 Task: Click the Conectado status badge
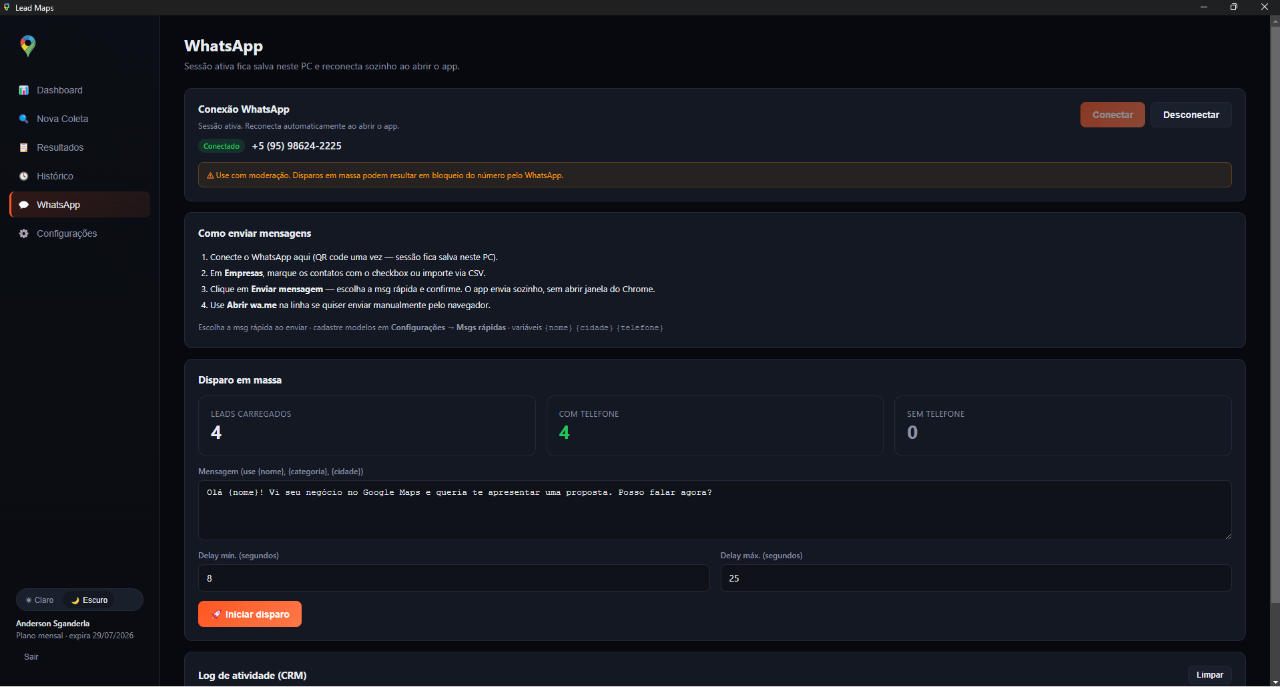(x=221, y=146)
